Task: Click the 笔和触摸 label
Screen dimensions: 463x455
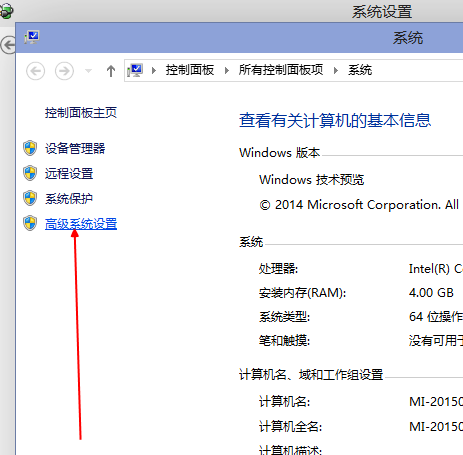Action: tap(284, 341)
